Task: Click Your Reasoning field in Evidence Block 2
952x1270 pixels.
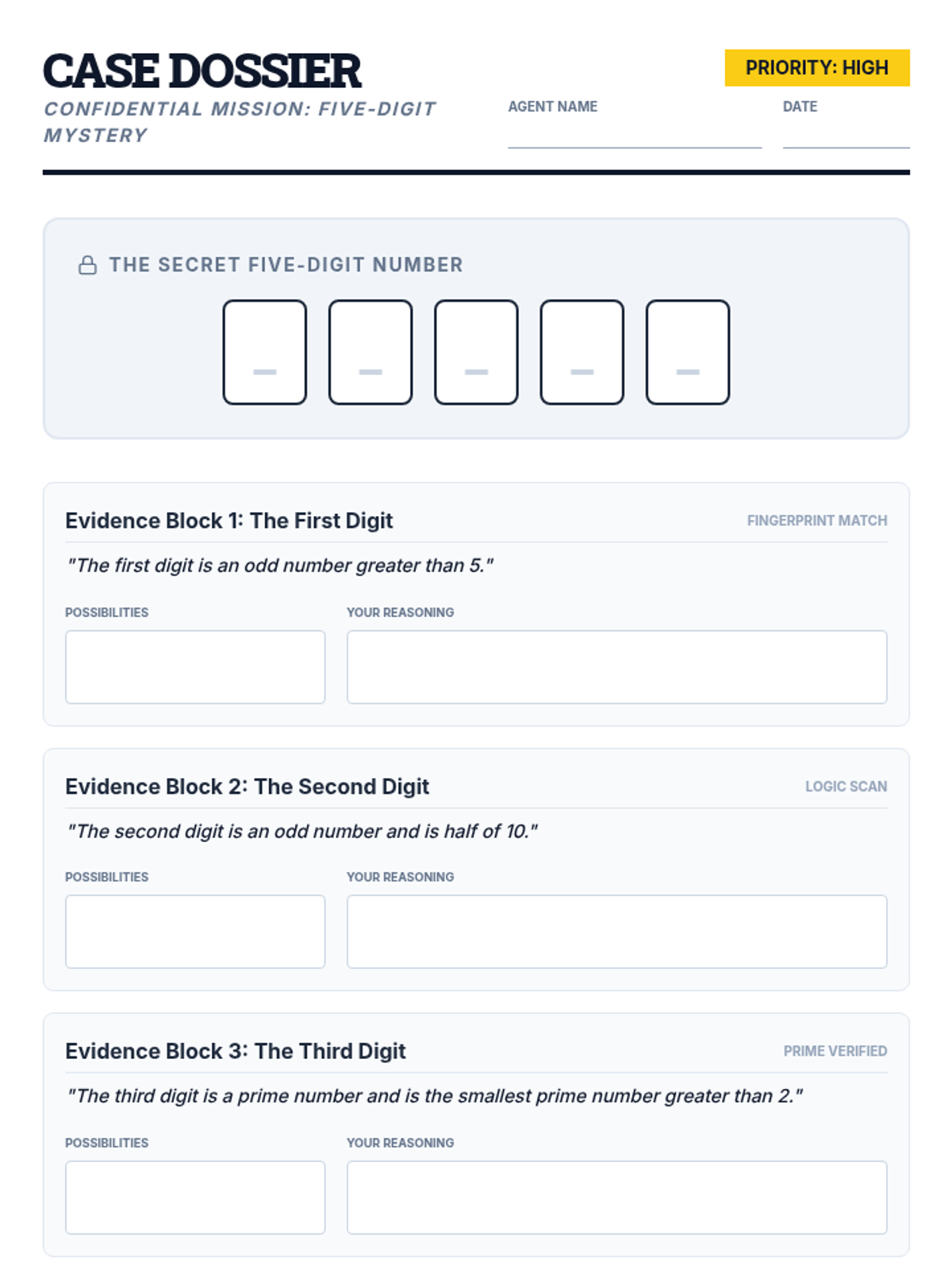Action: pos(616,931)
